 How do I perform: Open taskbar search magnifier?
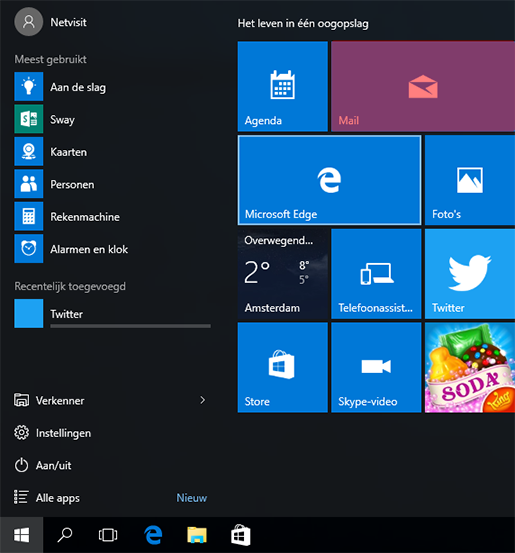click(x=65, y=535)
